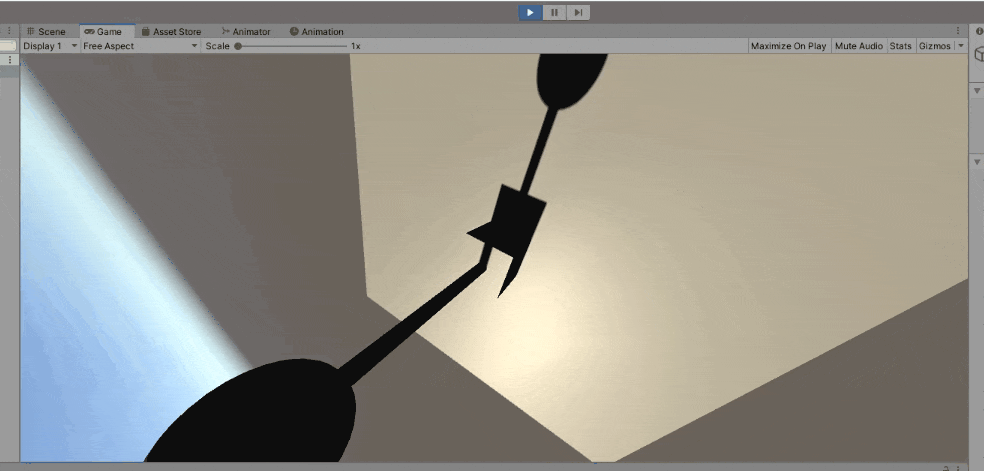
Task: Stop play mode with the Play button
Action: [x=530, y=13]
